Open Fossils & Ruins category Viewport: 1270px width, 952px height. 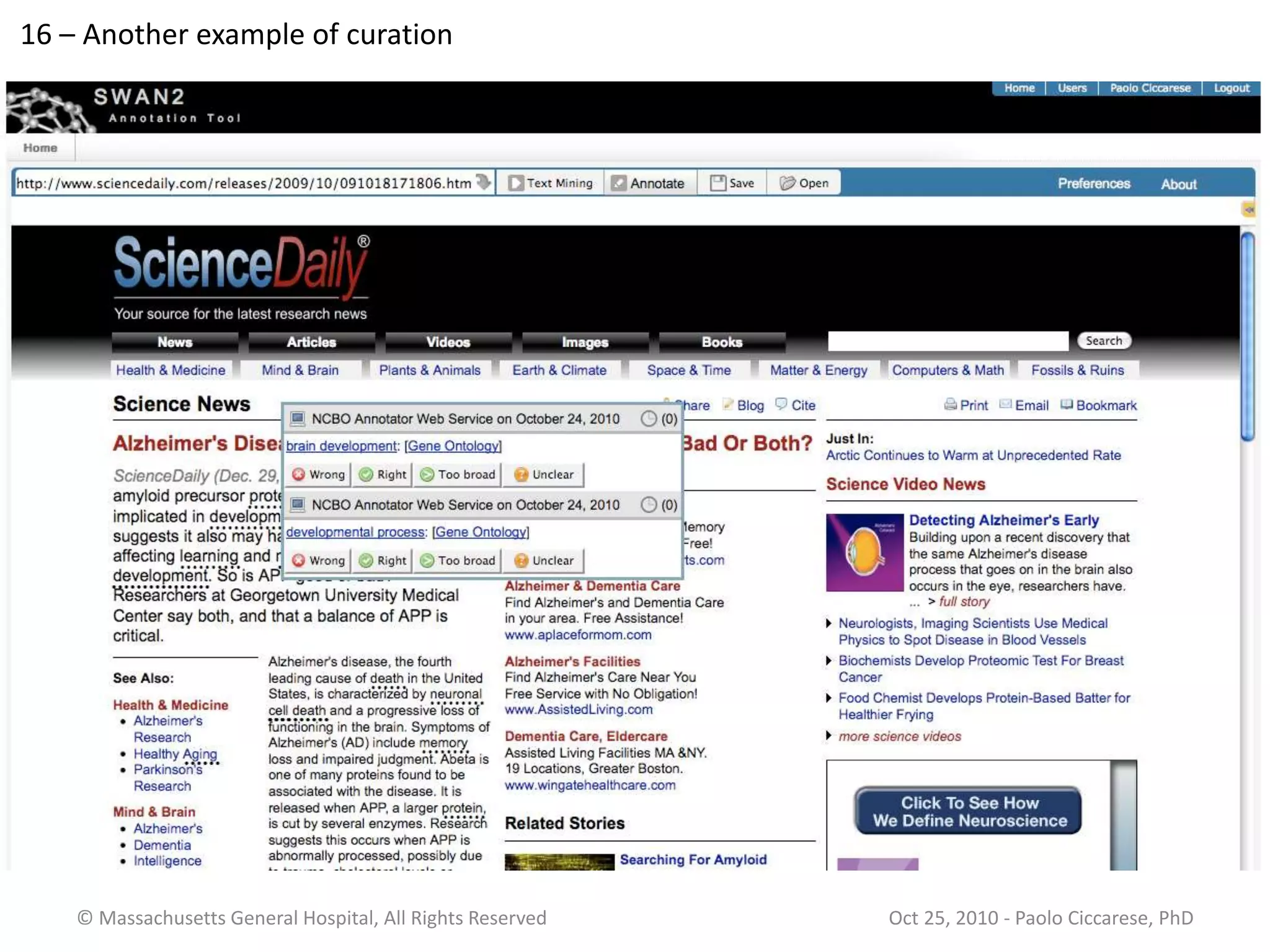[1078, 370]
